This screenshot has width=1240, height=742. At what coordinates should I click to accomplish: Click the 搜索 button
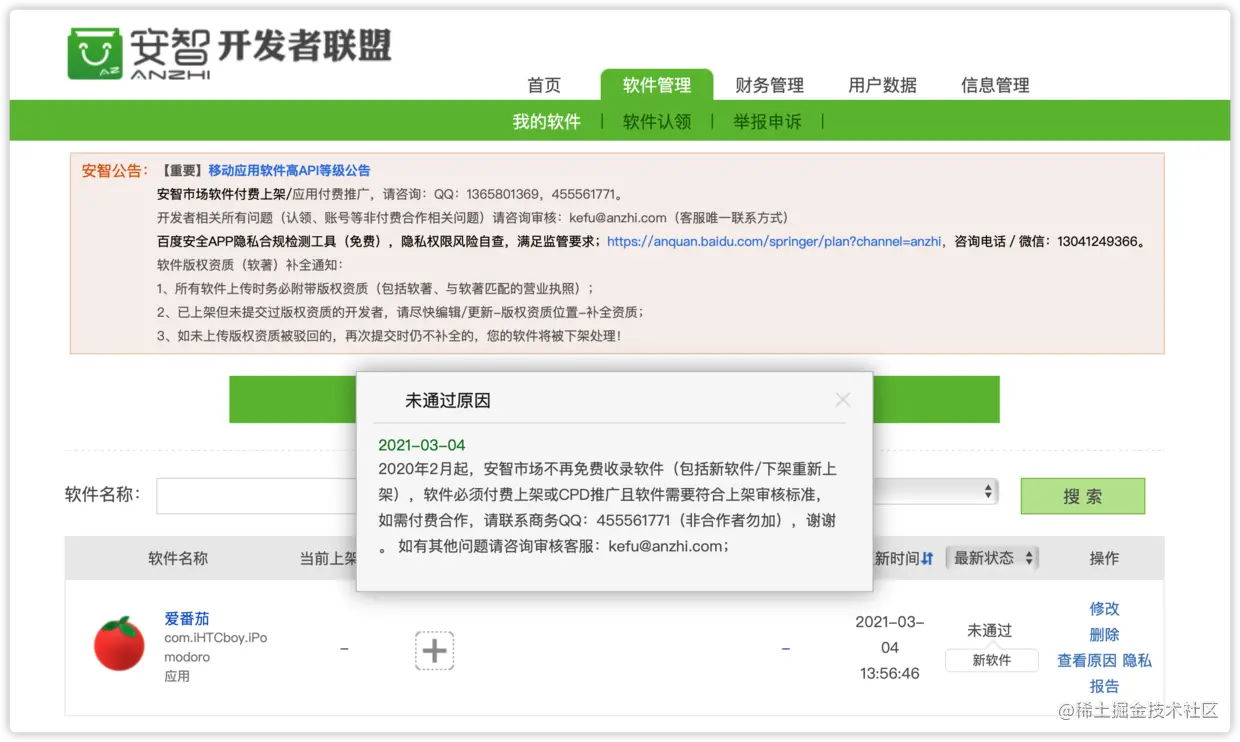pyautogui.click(x=1082, y=496)
